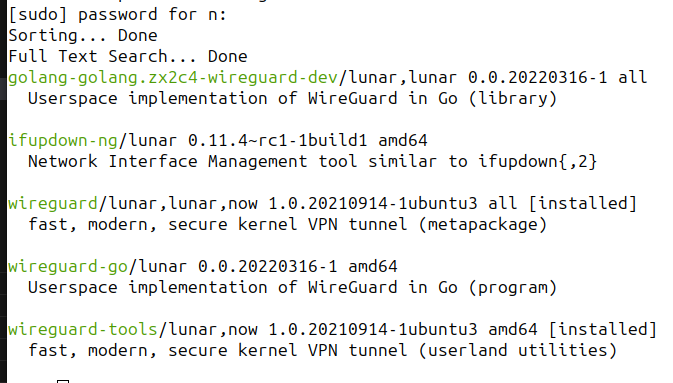The width and height of the screenshot is (673, 383).
Task: Click the 'Sorting... Done' output line
Action: 83,35
